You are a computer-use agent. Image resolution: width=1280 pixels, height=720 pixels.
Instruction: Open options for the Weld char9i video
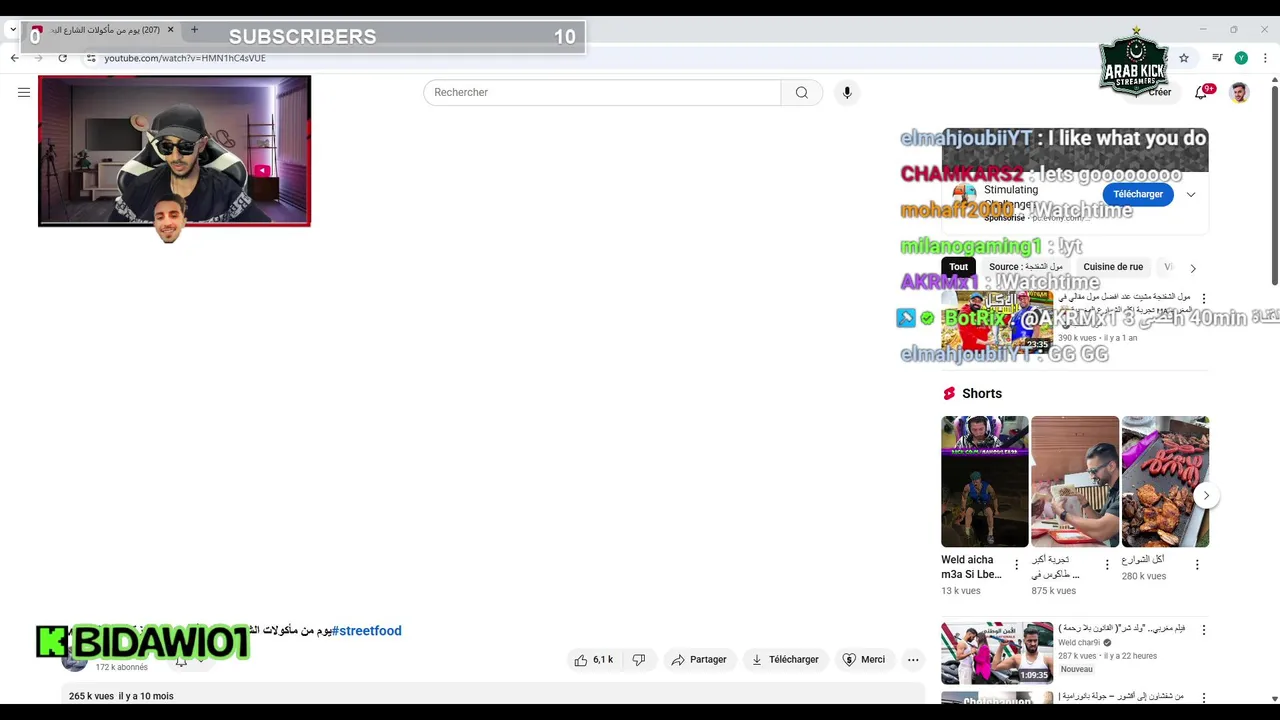1204,631
